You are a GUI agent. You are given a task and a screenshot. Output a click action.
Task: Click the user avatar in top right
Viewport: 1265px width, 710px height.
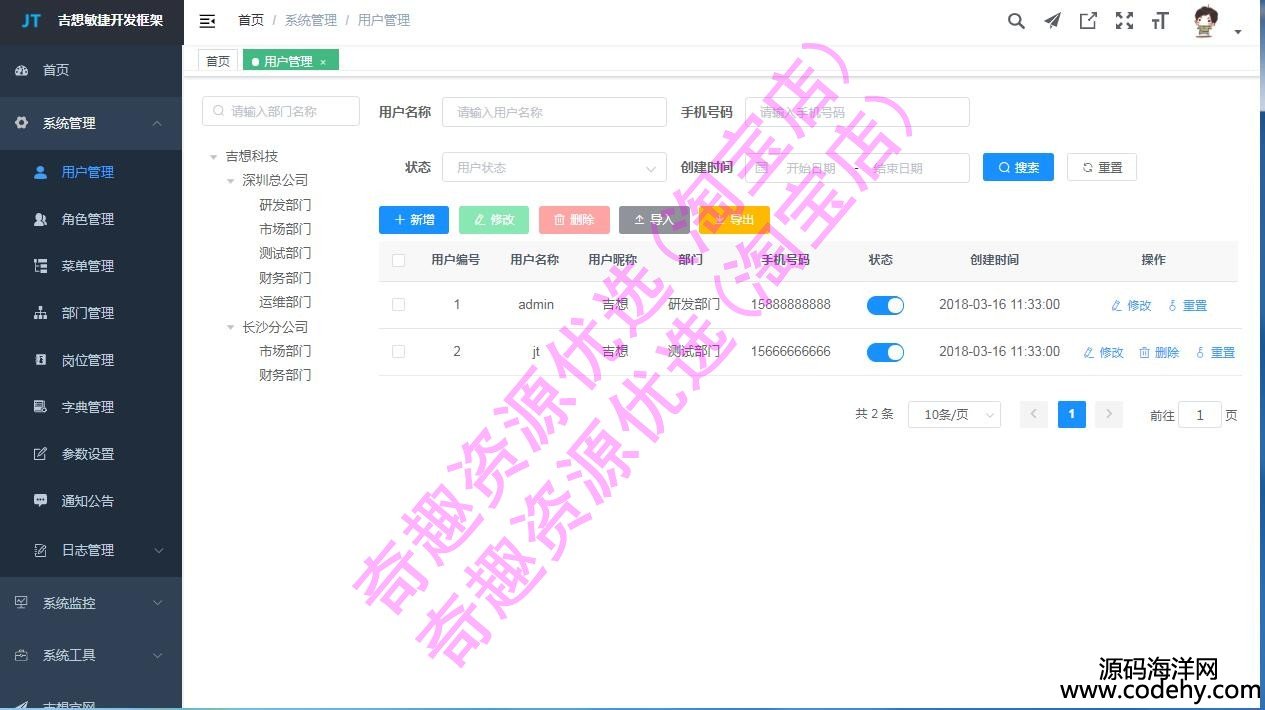(1206, 22)
